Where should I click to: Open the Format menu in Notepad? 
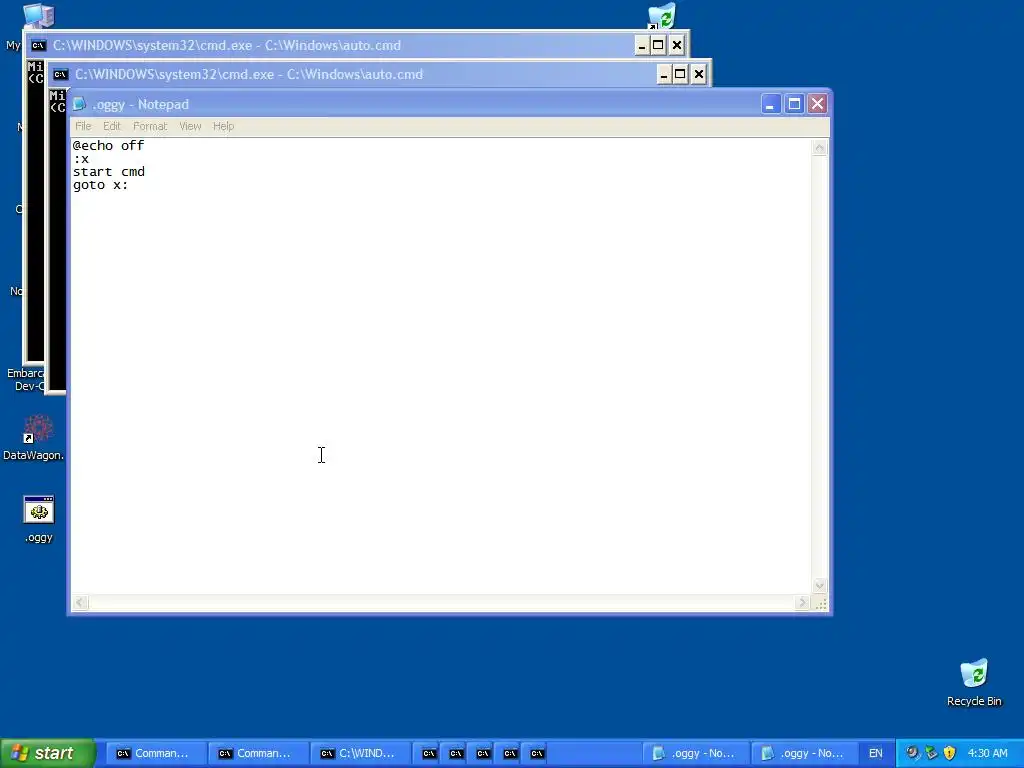pos(150,126)
